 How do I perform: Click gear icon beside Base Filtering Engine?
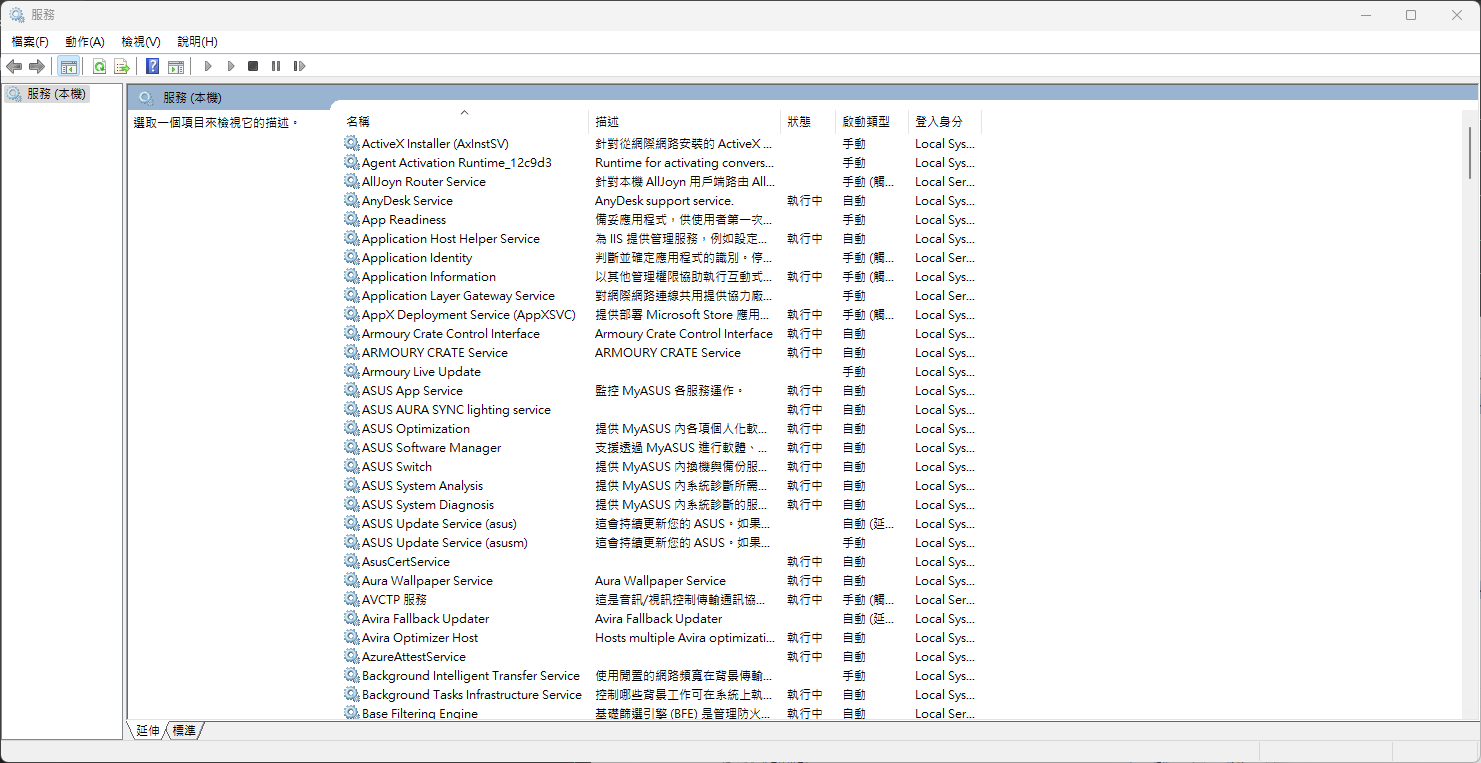coord(352,714)
